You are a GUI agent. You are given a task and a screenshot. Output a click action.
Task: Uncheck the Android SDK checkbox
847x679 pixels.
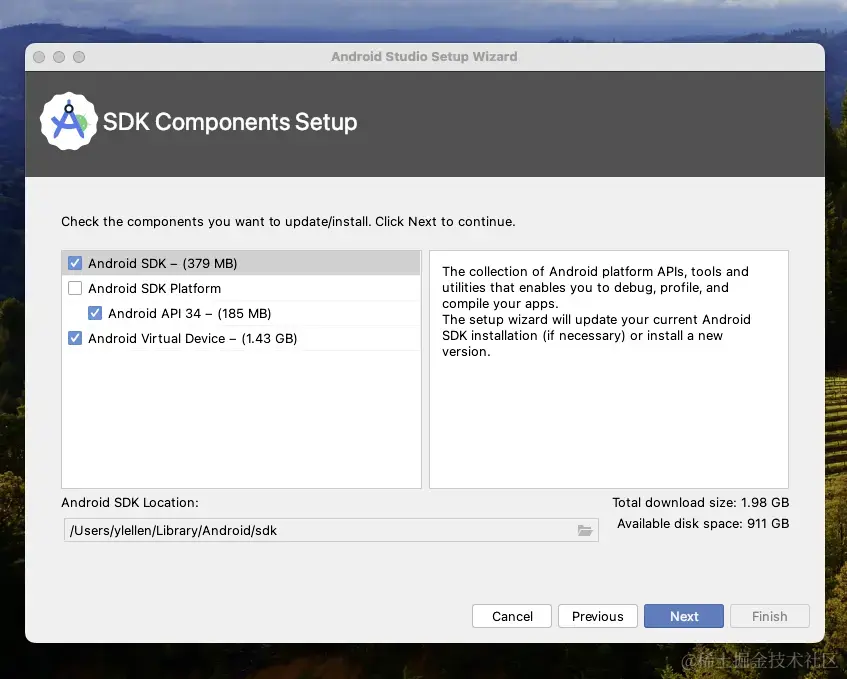click(75, 263)
